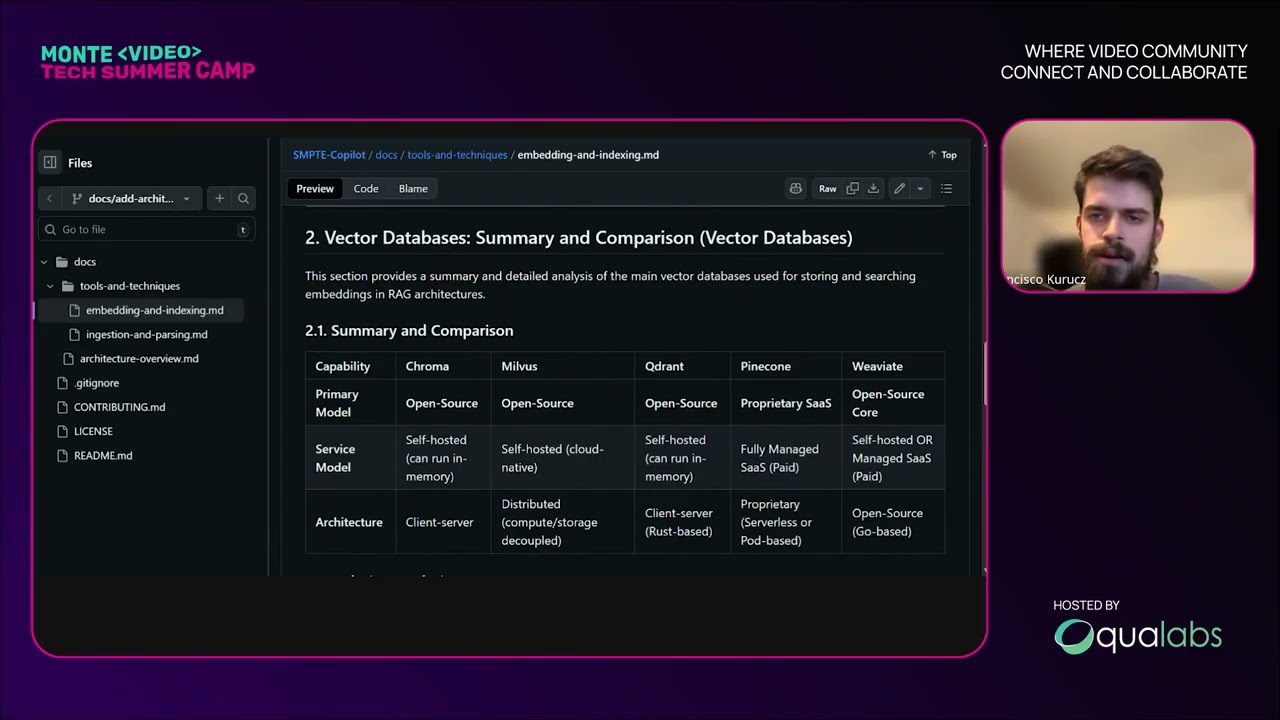Open CONTRIBUTING.md file
The width and height of the screenshot is (1280, 720).
(x=119, y=407)
